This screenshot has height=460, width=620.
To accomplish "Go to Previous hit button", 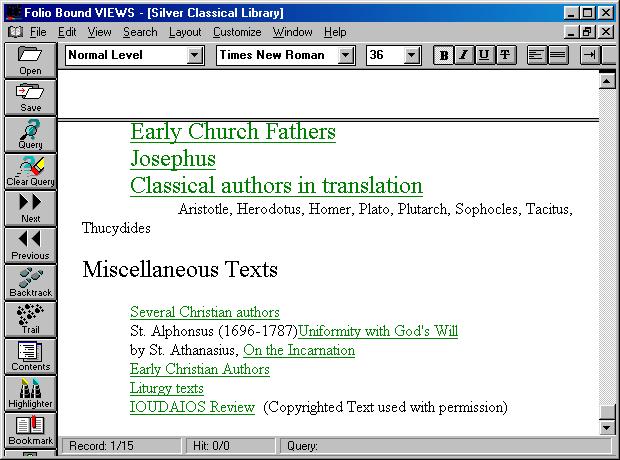I will click(x=30, y=246).
